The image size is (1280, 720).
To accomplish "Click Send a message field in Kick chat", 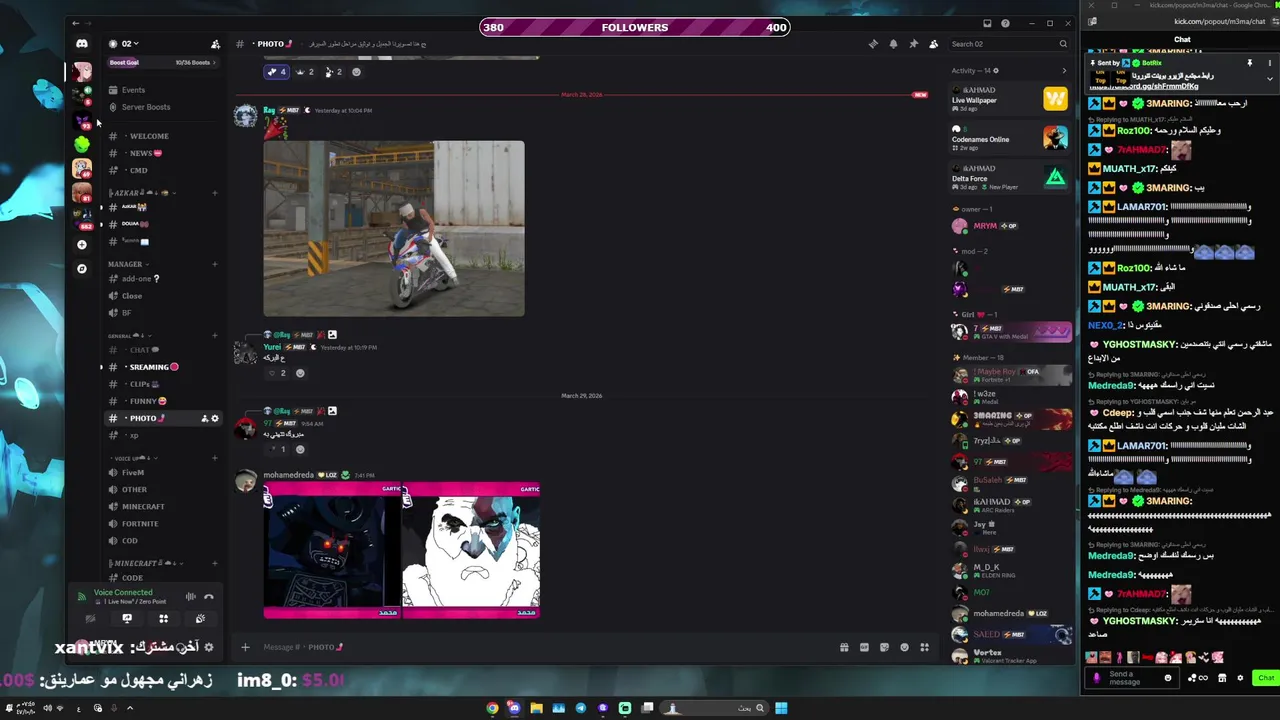I will click(x=1133, y=678).
